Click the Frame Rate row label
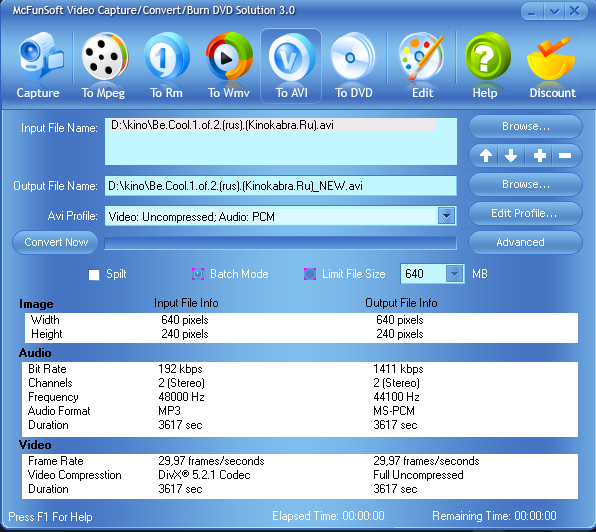The height and width of the screenshot is (532, 596). [x=55, y=461]
